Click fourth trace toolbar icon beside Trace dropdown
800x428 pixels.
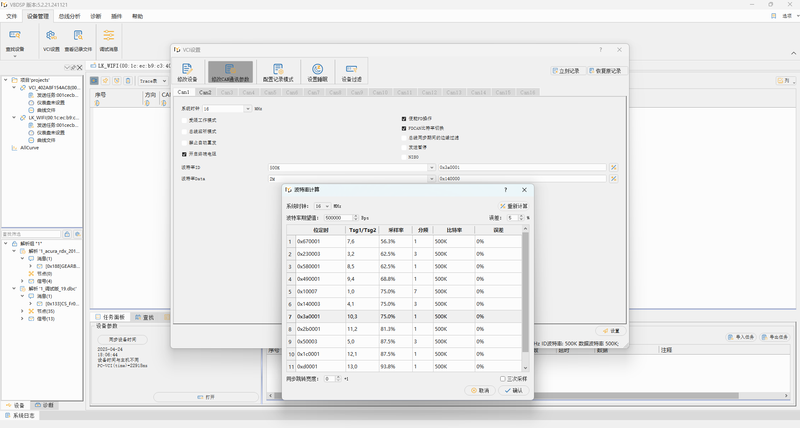128,81
